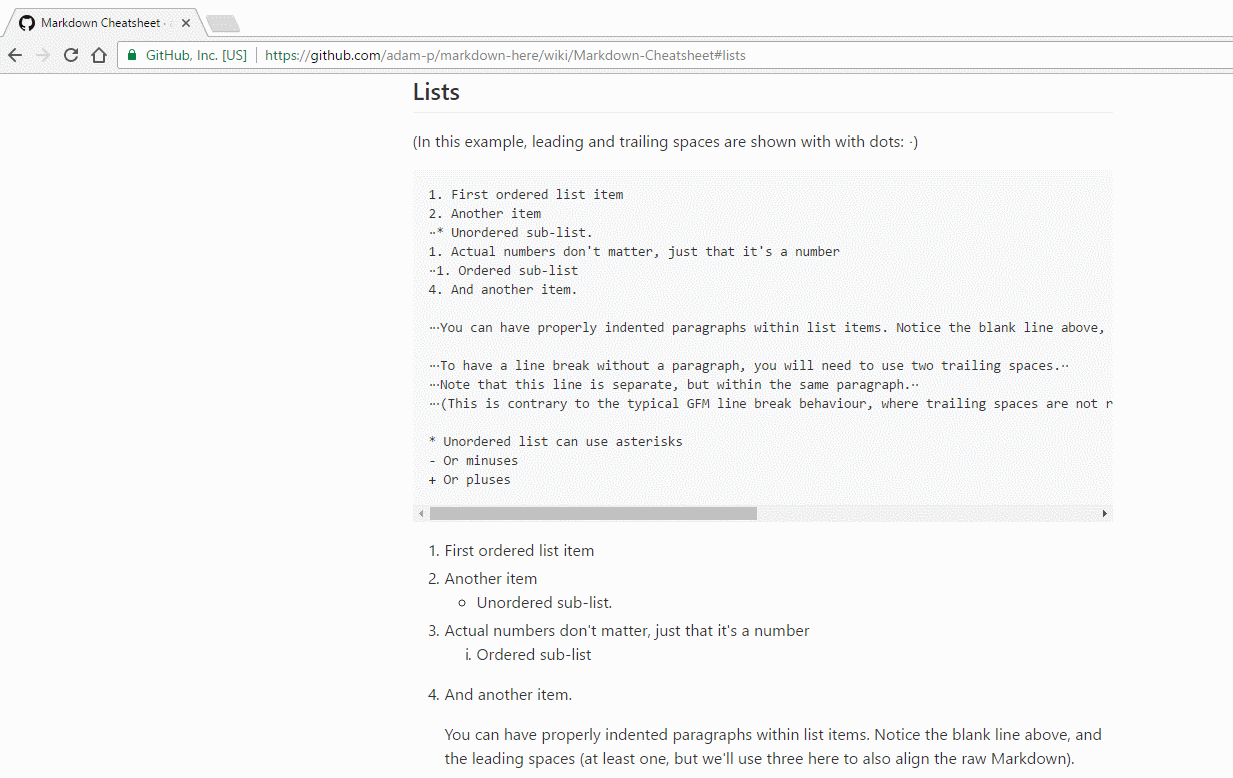Image resolution: width=1233 pixels, height=778 pixels.
Task: Click the browser Back arrow
Action: (15, 56)
